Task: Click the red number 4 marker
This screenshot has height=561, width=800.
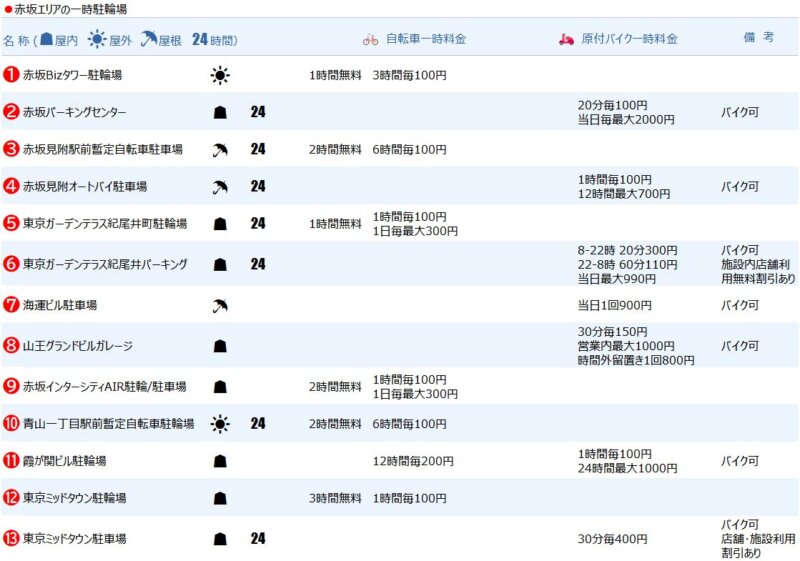Action: point(11,186)
